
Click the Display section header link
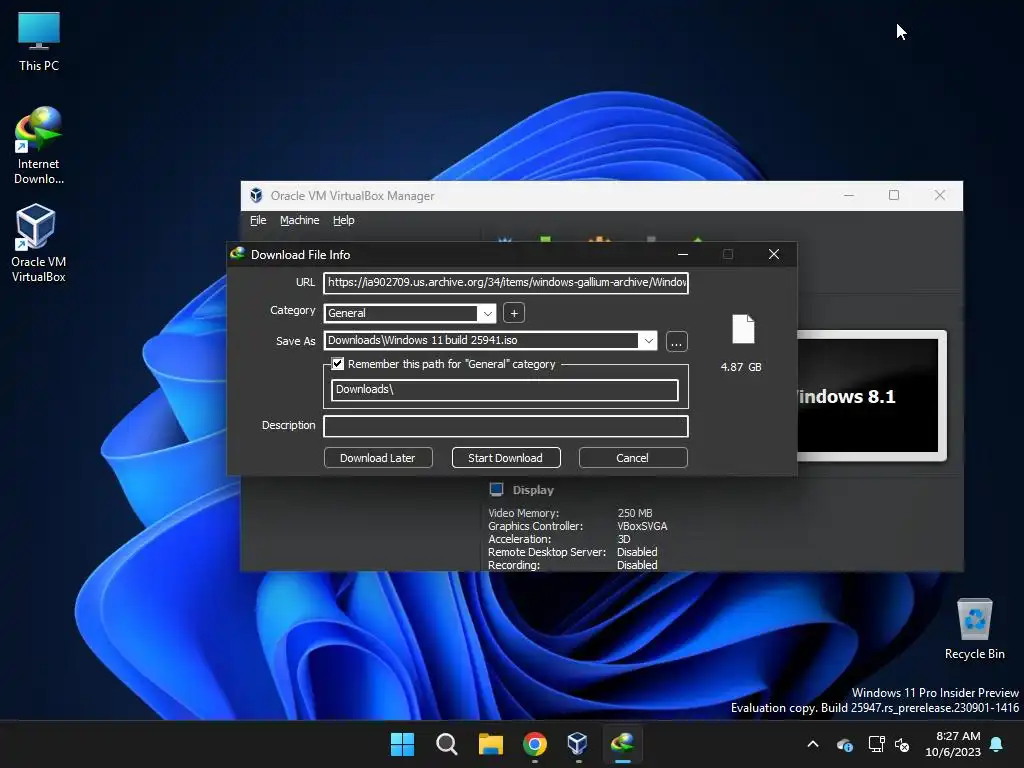coord(533,490)
